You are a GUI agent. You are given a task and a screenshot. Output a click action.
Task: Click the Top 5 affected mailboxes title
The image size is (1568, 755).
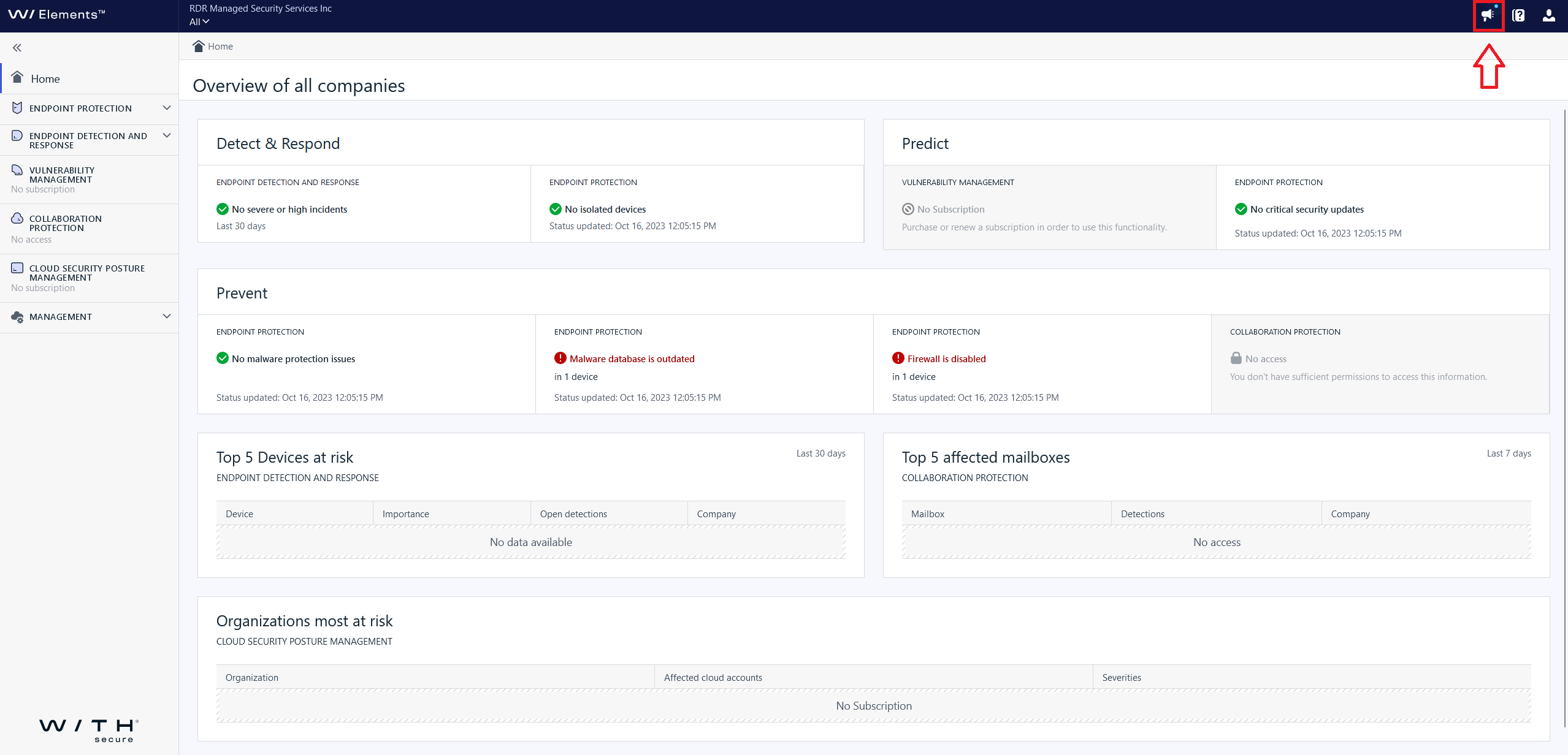(x=985, y=457)
